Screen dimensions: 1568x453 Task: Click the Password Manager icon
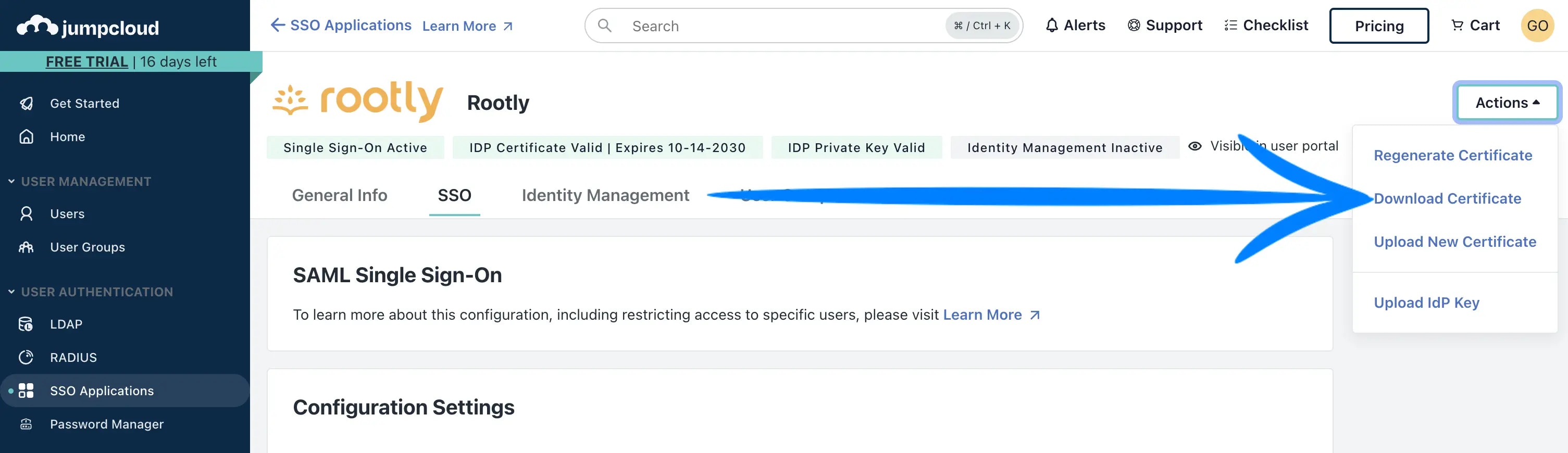tap(26, 424)
